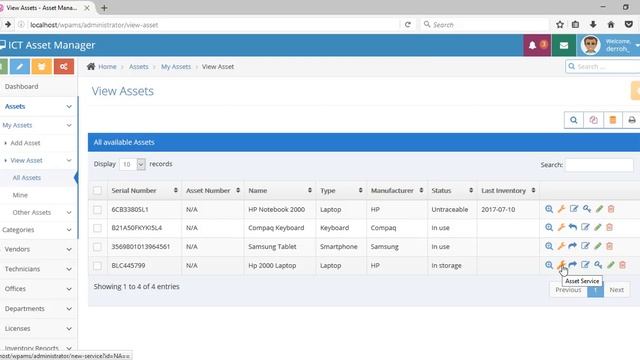Click the orange shortcut button in sidebar
This screenshot has width=640, height=360.
[42, 67]
